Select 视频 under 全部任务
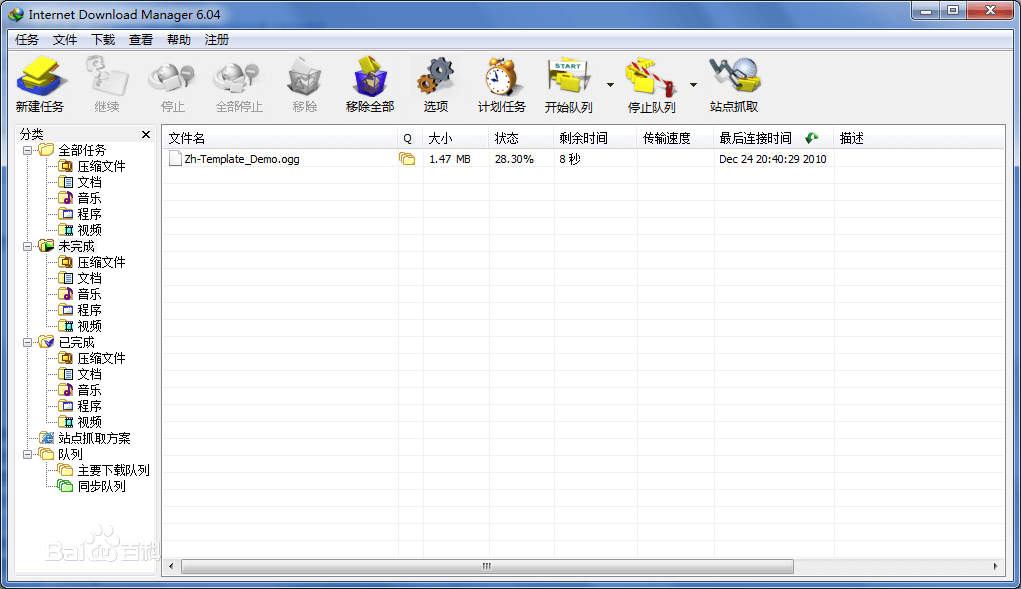 (89, 230)
